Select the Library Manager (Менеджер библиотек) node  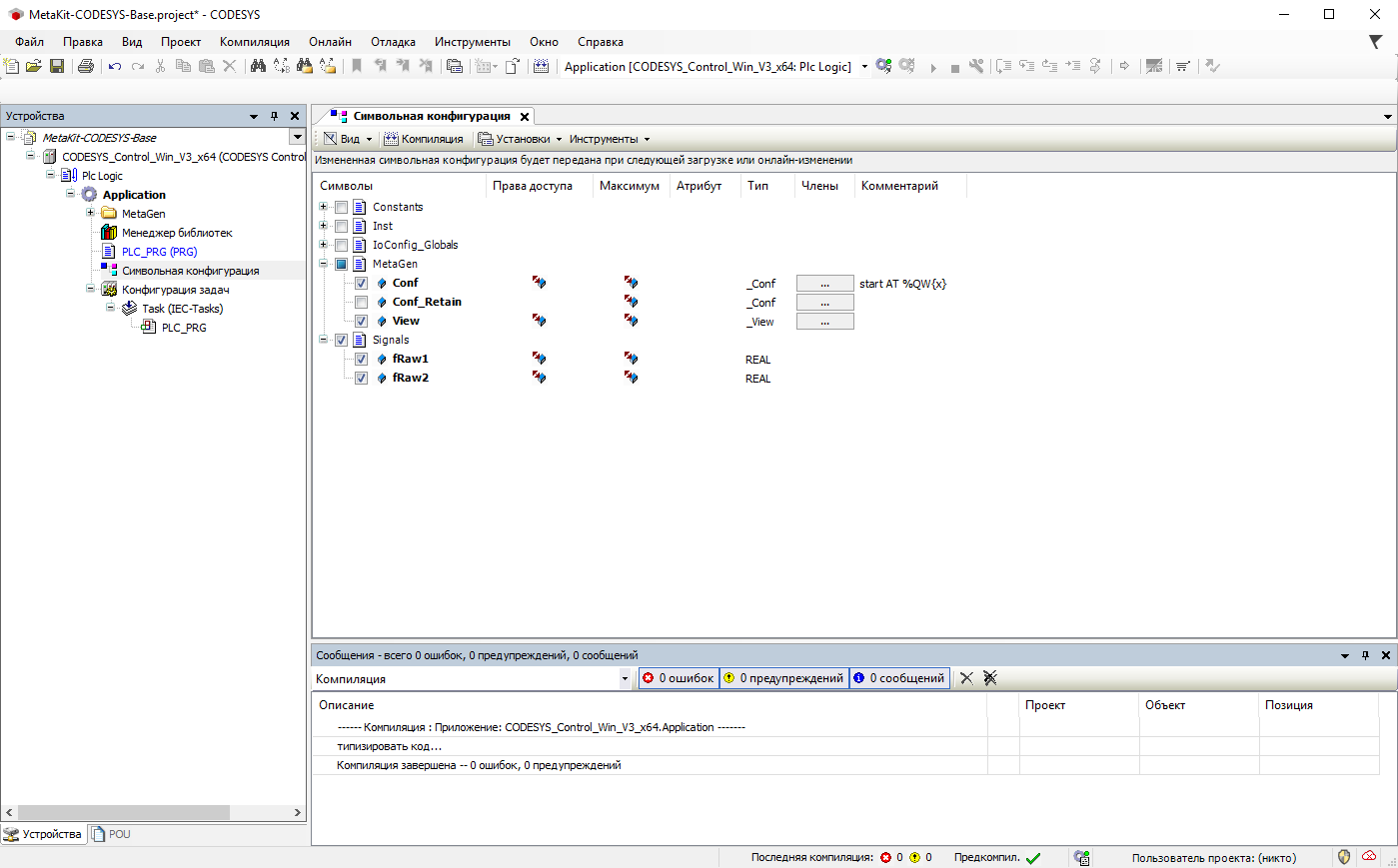[176, 233]
